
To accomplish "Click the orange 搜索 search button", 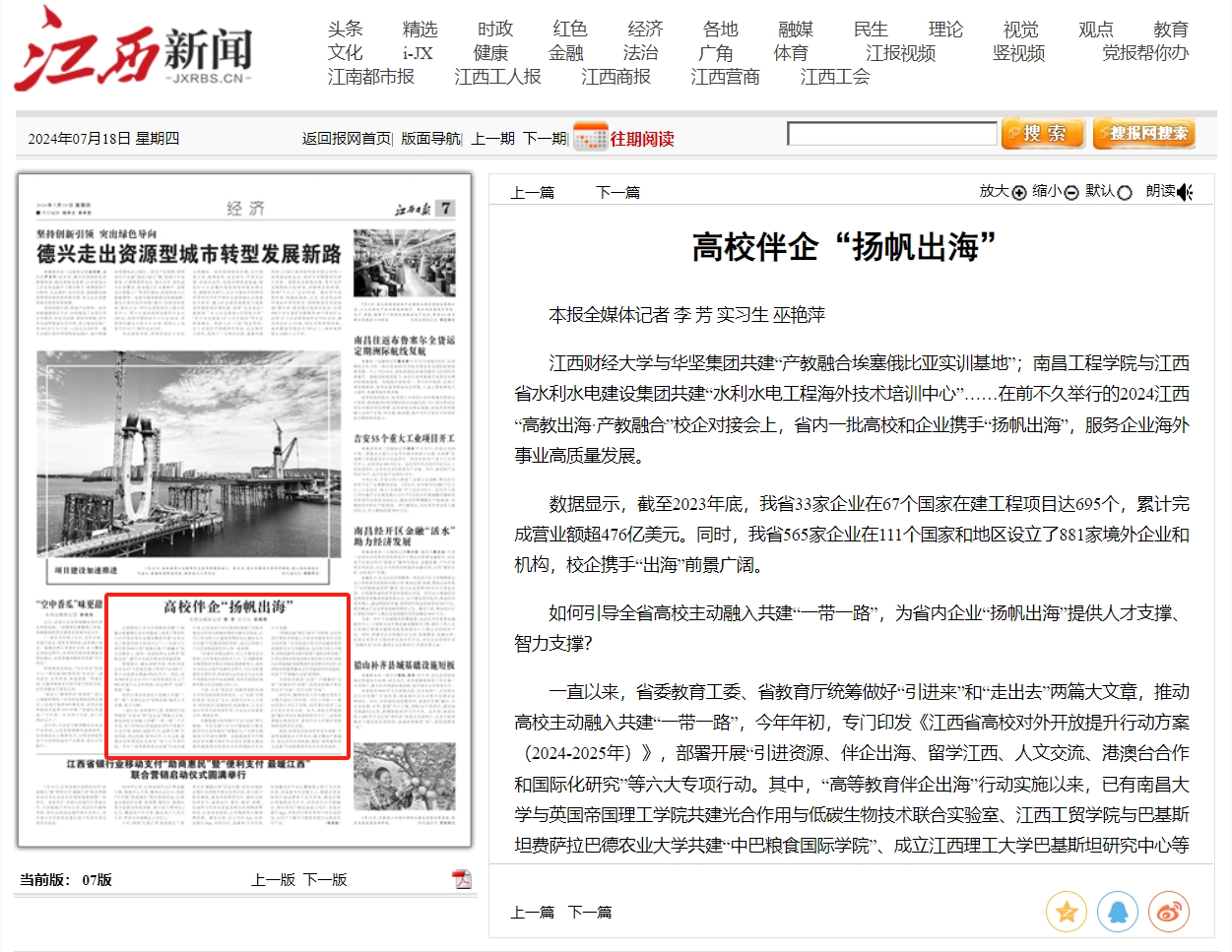I will click(1042, 133).
